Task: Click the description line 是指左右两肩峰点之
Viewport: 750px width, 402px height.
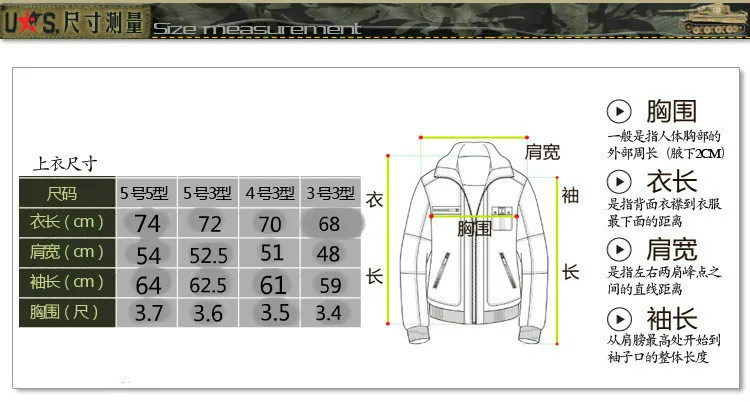Action: [664, 272]
